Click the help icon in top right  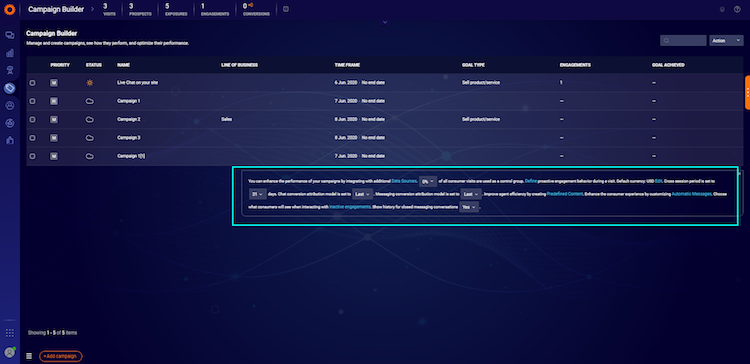pyautogui.click(x=737, y=9)
